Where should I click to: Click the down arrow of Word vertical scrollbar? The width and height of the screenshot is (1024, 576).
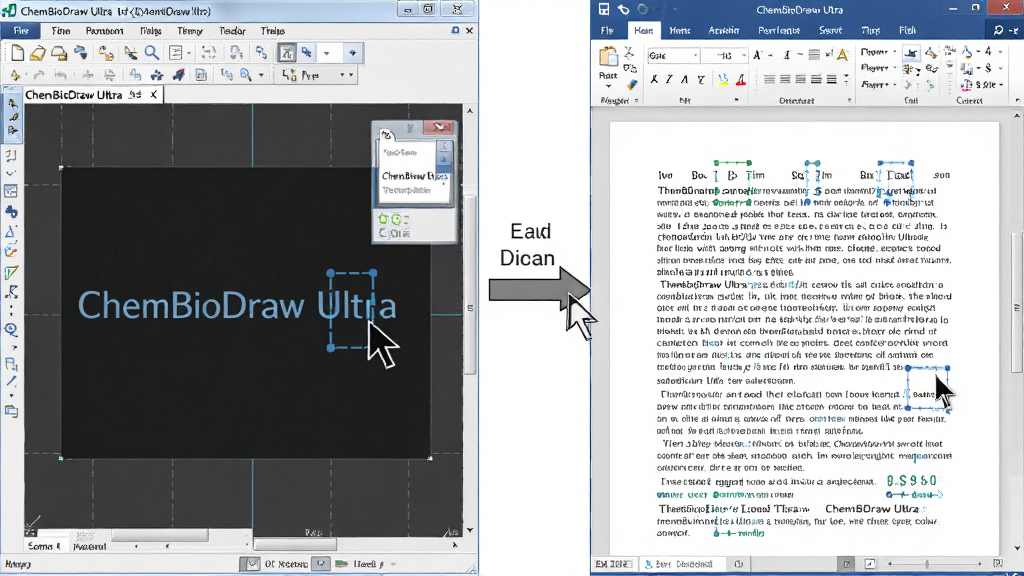[x=1017, y=549]
